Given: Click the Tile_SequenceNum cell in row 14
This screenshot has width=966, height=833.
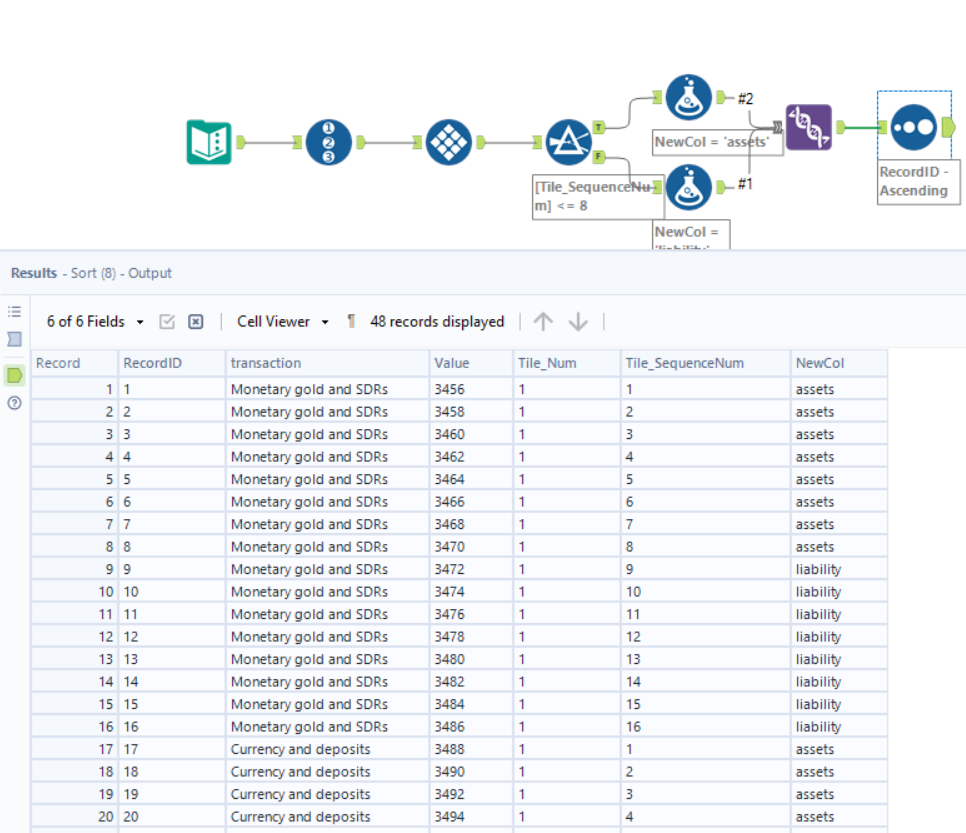Looking at the screenshot, I should (706, 681).
